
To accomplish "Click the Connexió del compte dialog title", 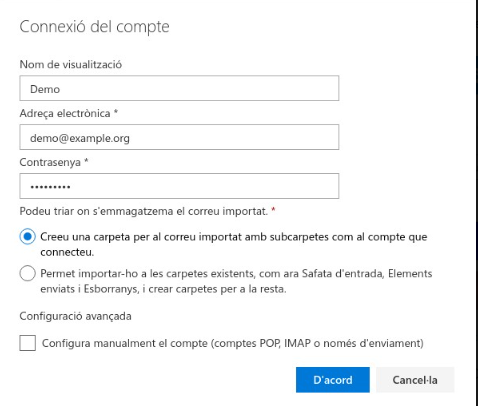I will click(x=94, y=26).
